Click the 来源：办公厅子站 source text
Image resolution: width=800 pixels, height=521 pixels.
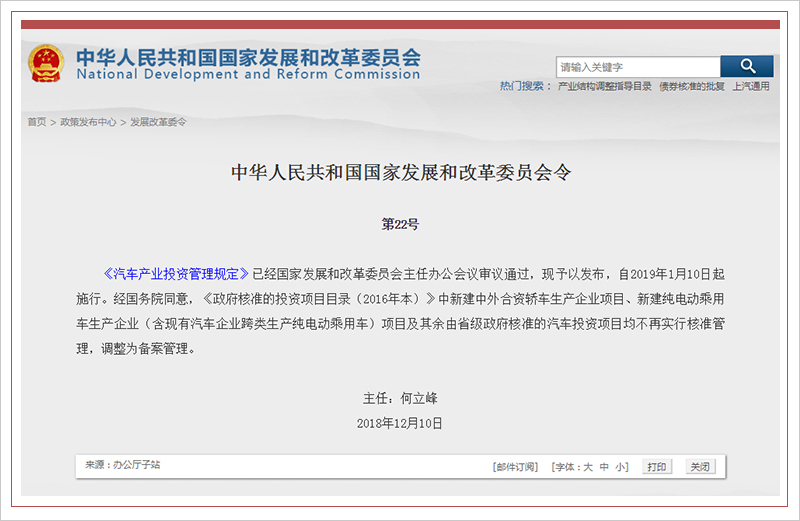[122, 465]
